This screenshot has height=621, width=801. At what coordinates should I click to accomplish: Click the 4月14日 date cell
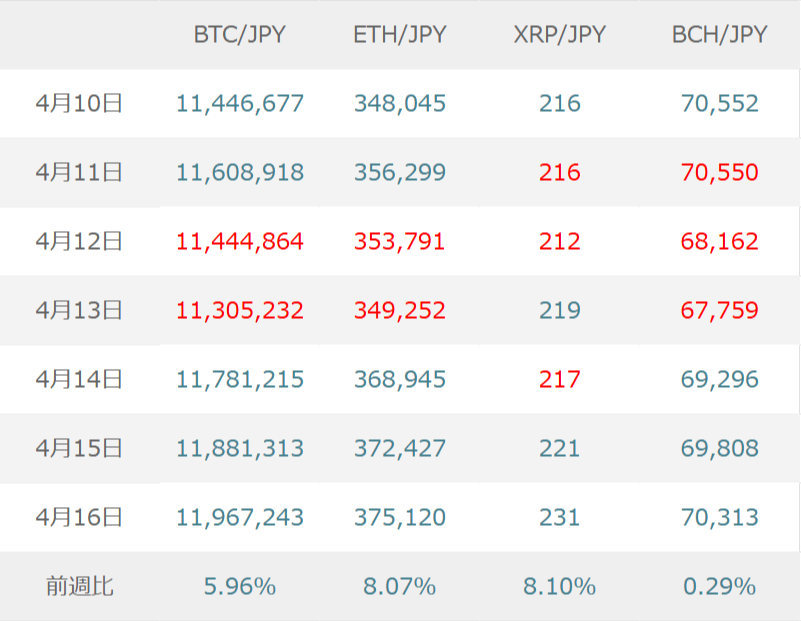[79, 380]
